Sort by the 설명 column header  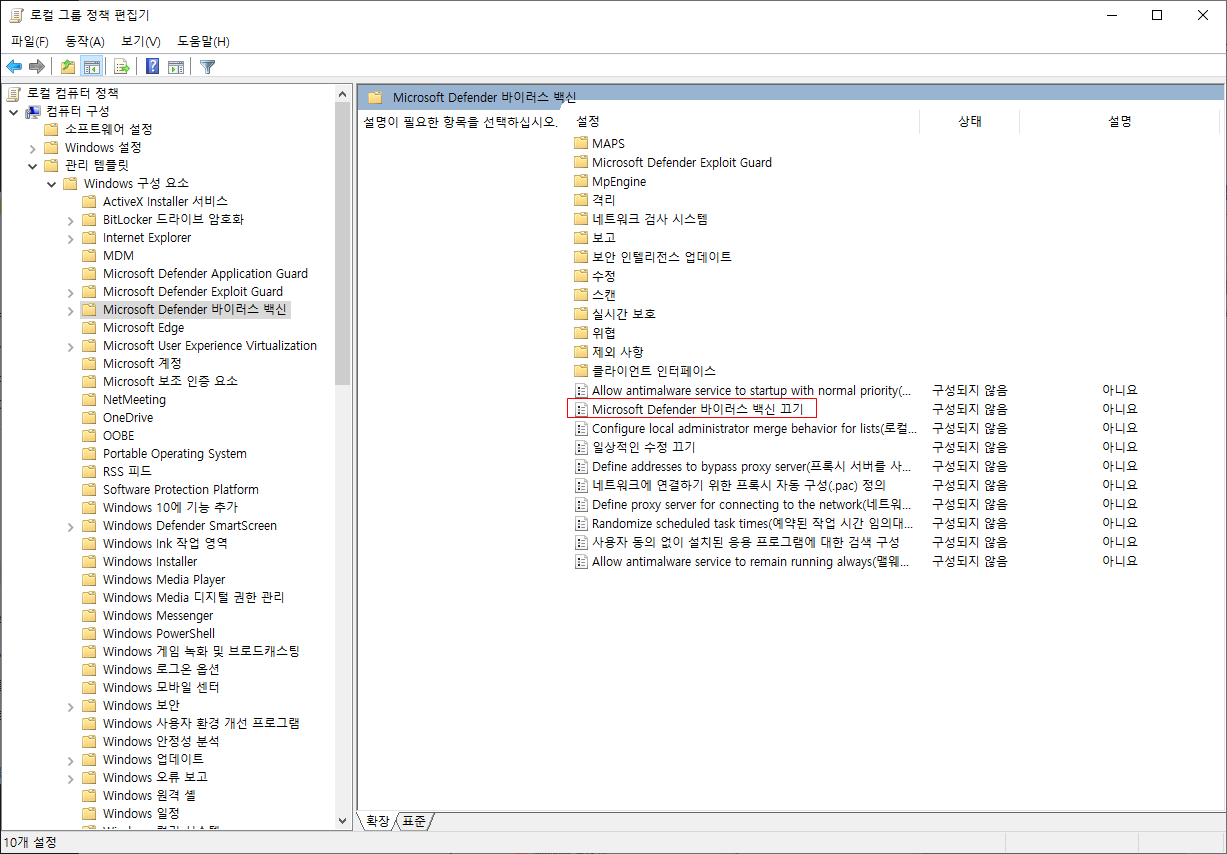coord(1120,121)
